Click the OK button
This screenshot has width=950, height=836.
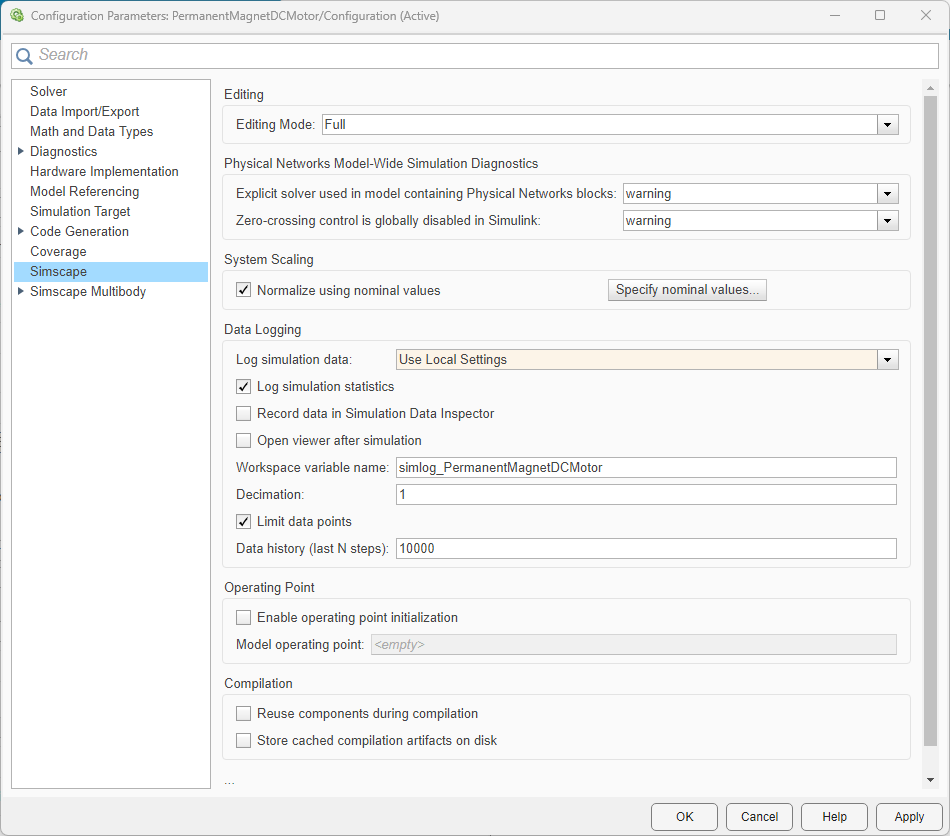[684, 817]
